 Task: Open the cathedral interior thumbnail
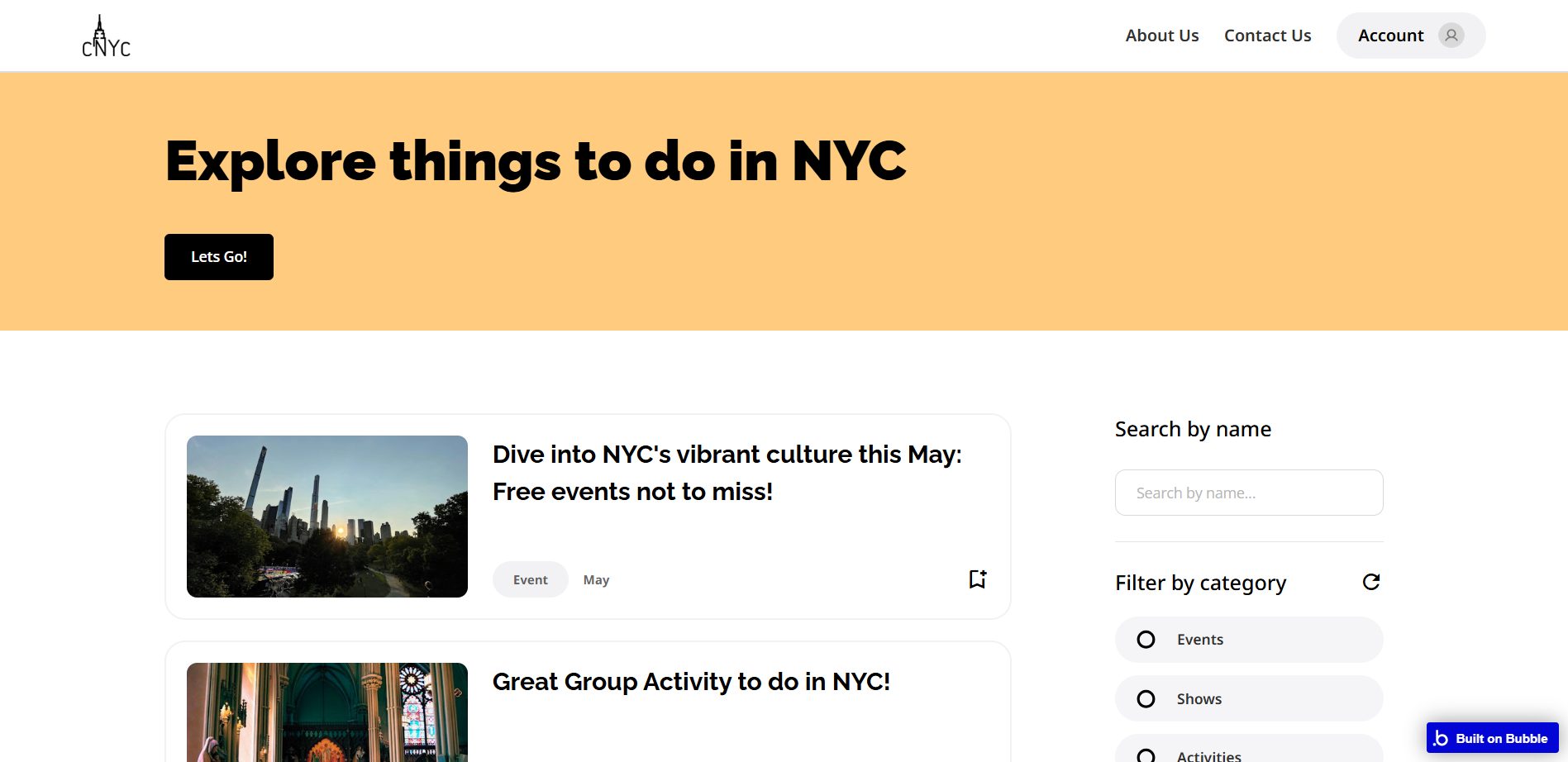click(x=327, y=712)
